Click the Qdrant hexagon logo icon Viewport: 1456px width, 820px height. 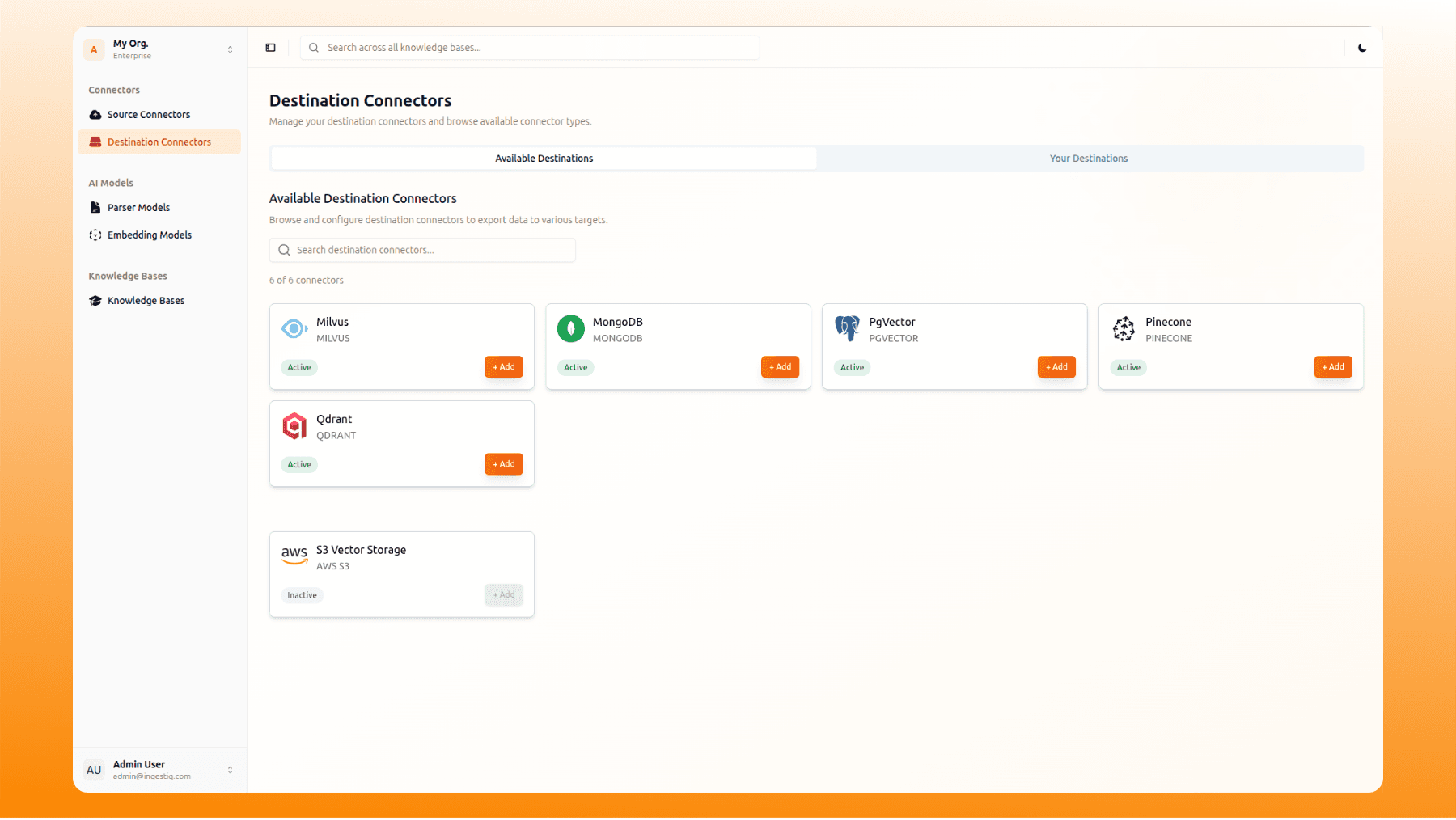294,426
